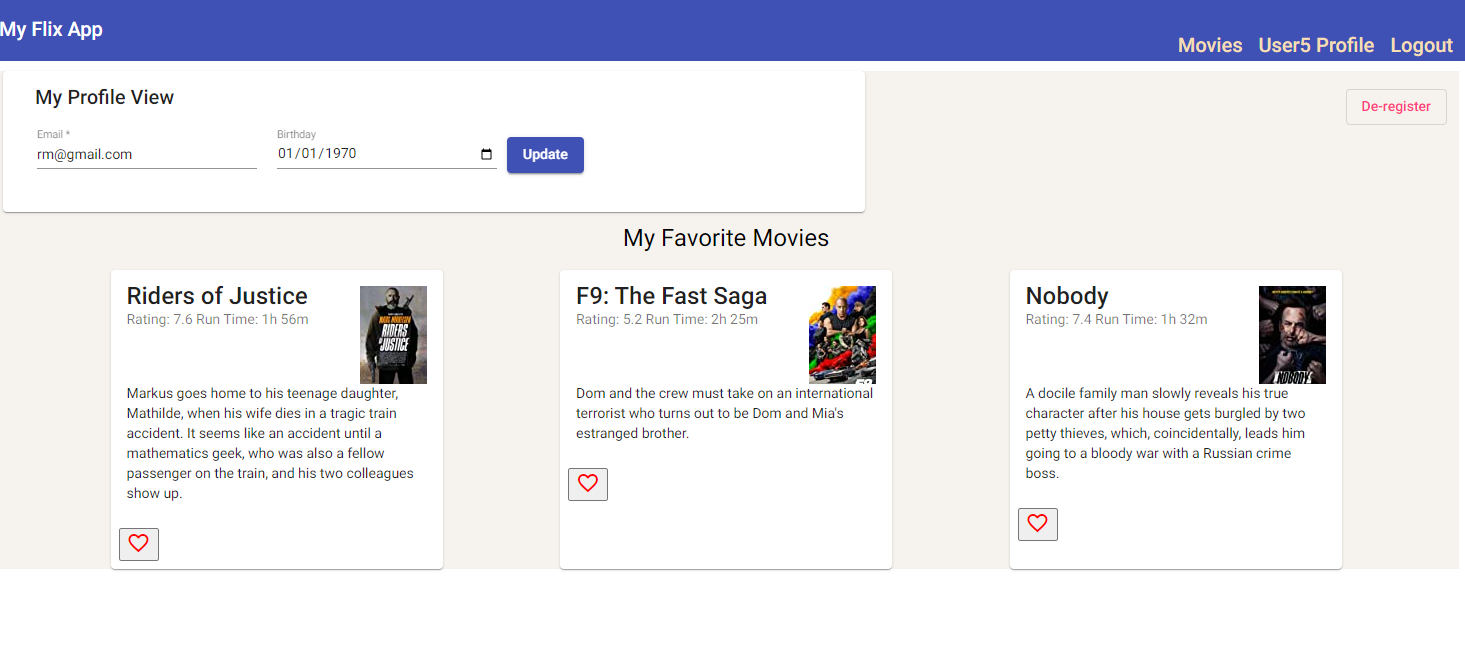Image resolution: width=1465 pixels, height=648 pixels.
Task: Click the Riders of Justice poster thumbnail
Action: point(393,334)
